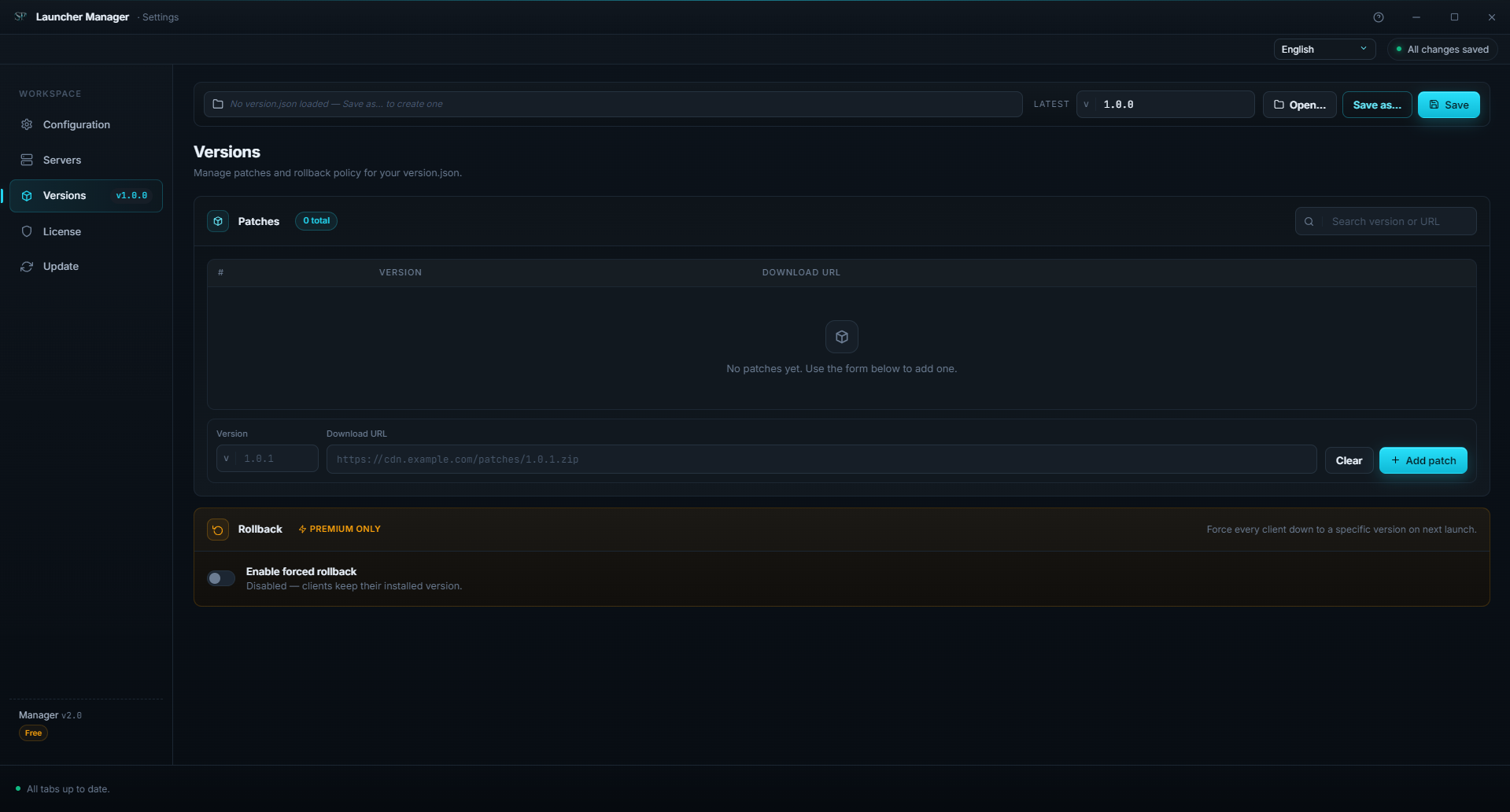
Task: Click the WORKSPACE sidebar heading
Action: tap(50, 94)
